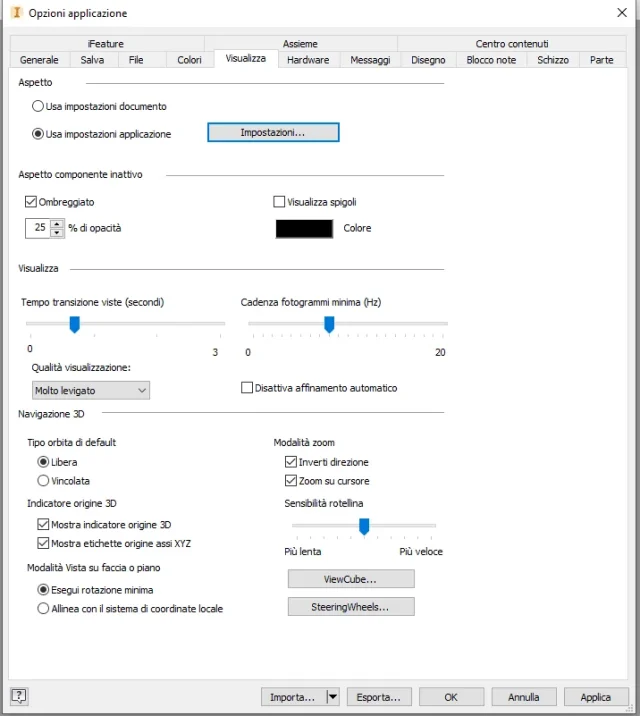Switch to the Blocco note tab
The image size is (640, 716).
pyautogui.click(x=491, y=60)
